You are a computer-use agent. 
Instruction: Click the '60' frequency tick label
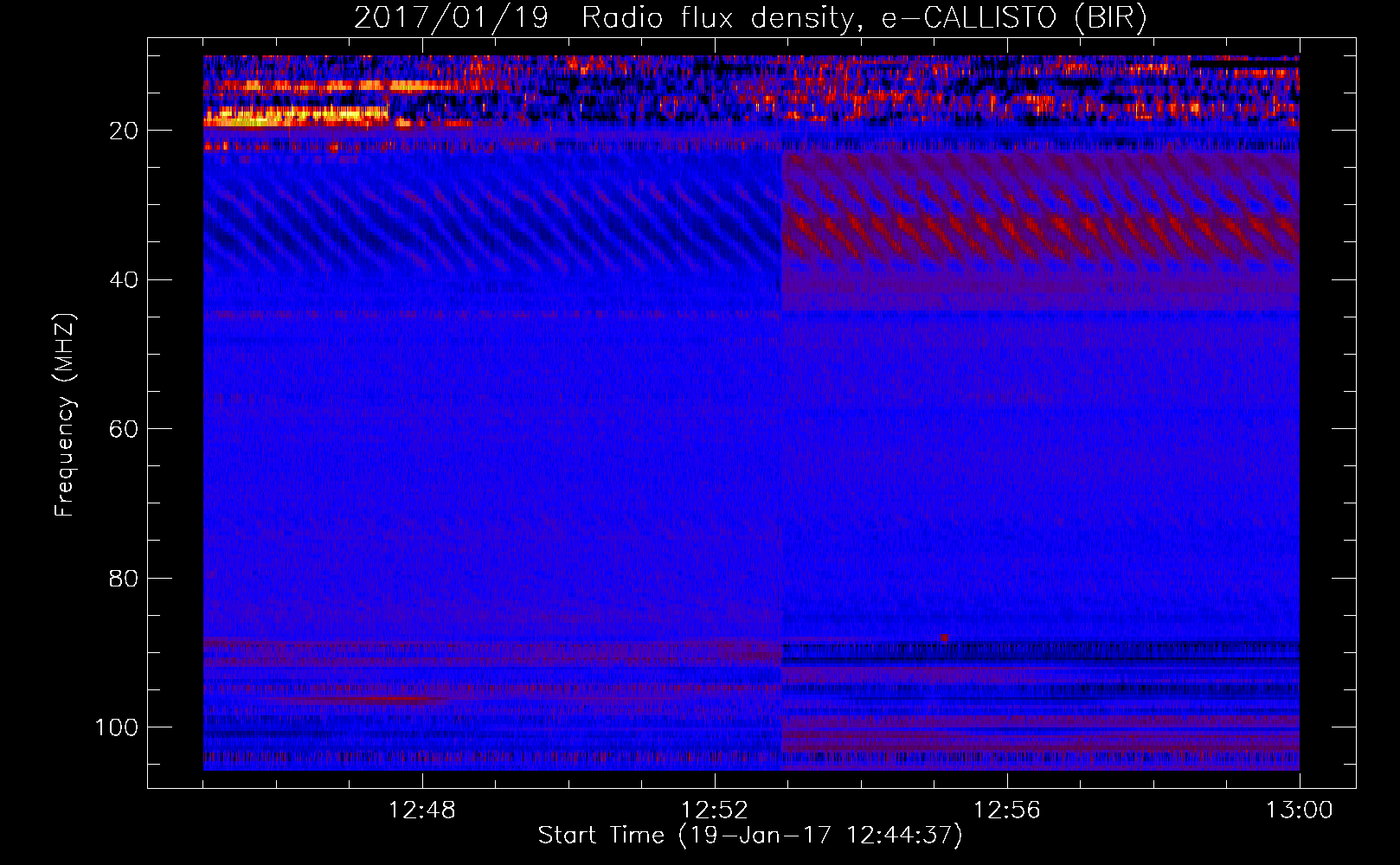click(124, 429)
